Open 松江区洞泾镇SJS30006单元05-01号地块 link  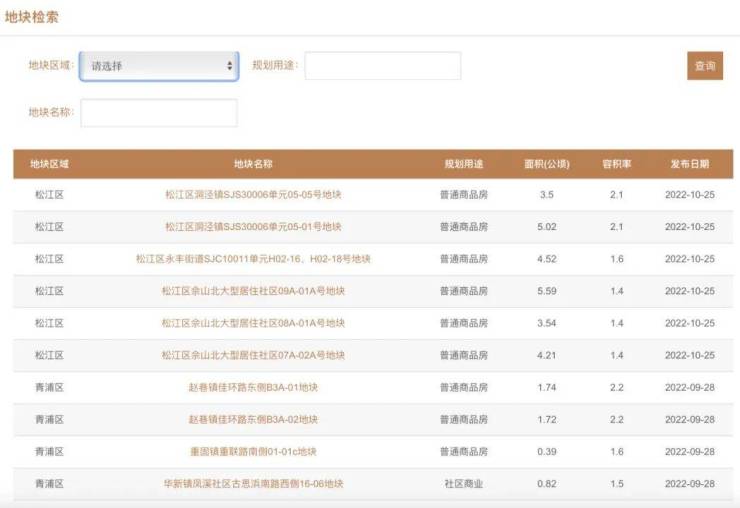click(253, 227)
